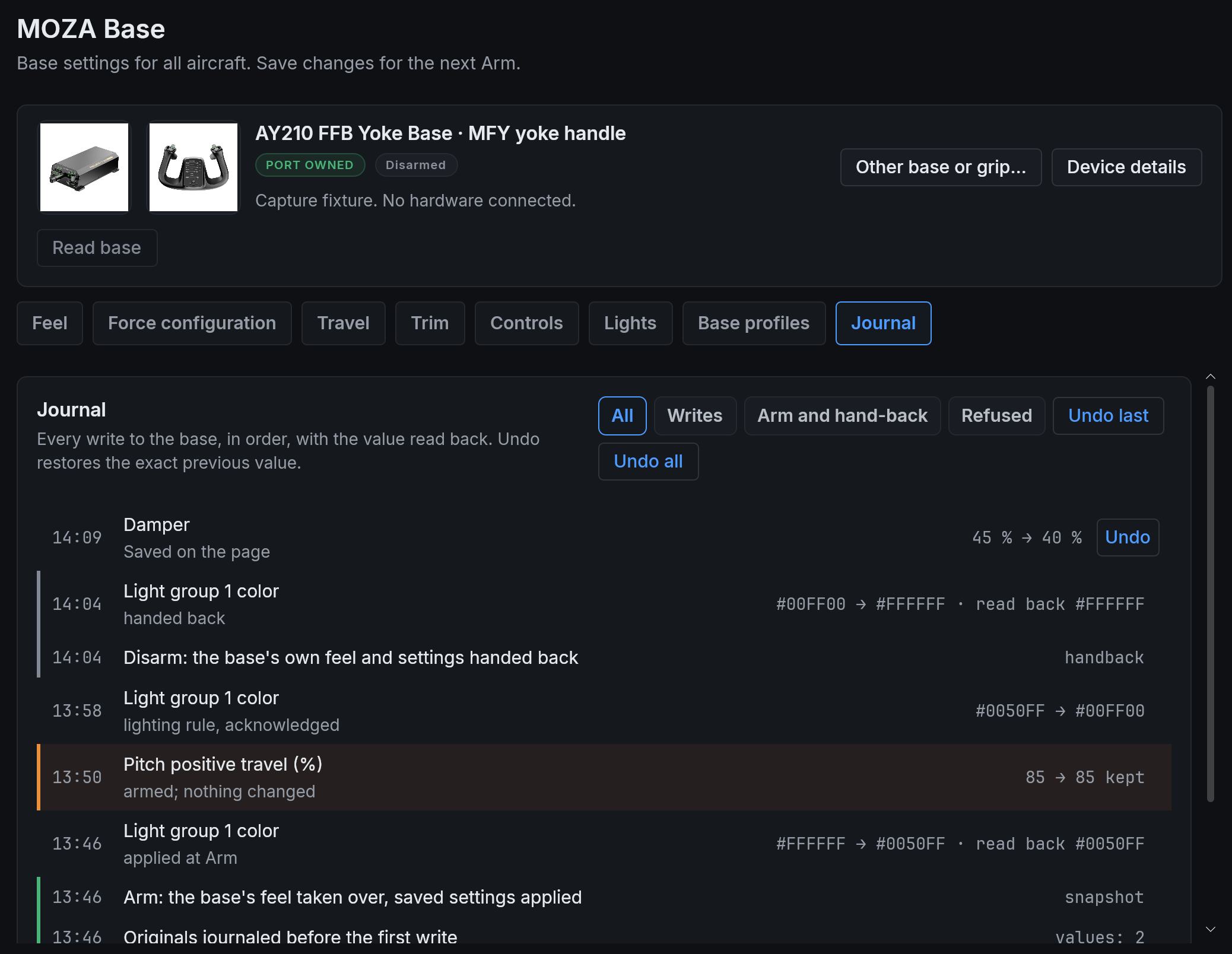1232x954 pixels.
Task: Click the Undo all button
Action: click(x=648, y=462)
